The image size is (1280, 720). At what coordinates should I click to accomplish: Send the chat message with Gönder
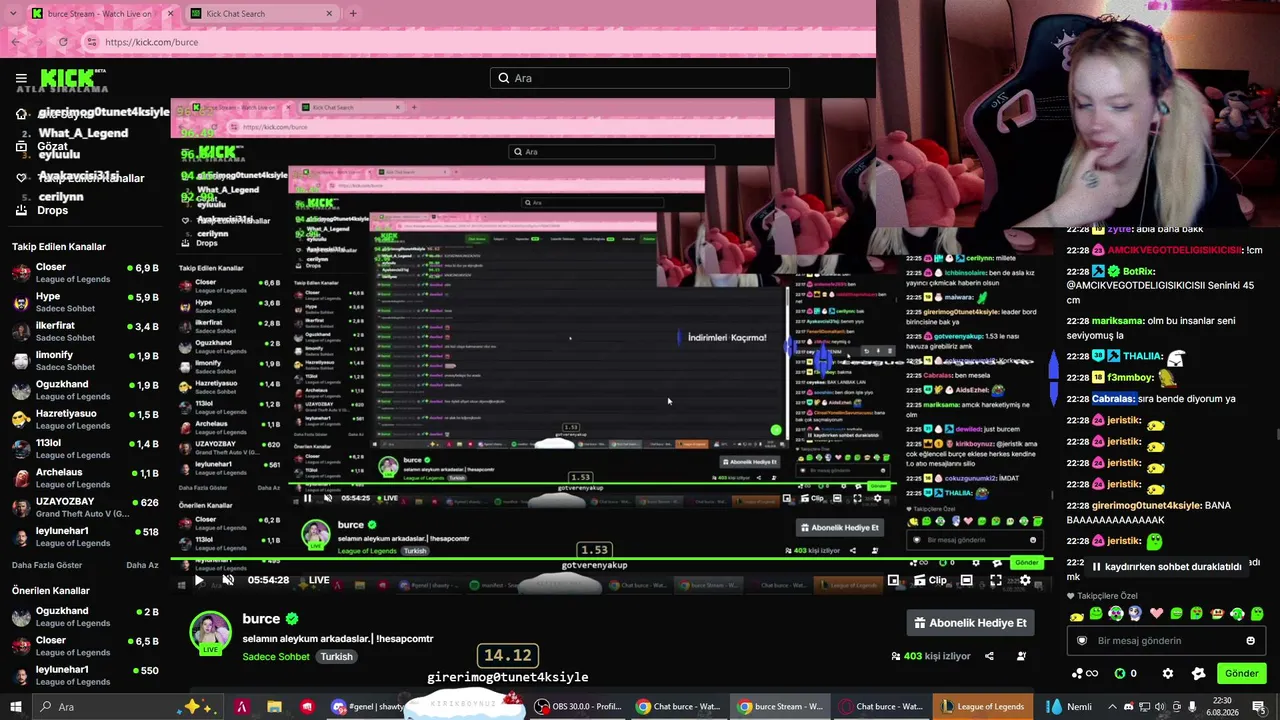(1241, 673)
